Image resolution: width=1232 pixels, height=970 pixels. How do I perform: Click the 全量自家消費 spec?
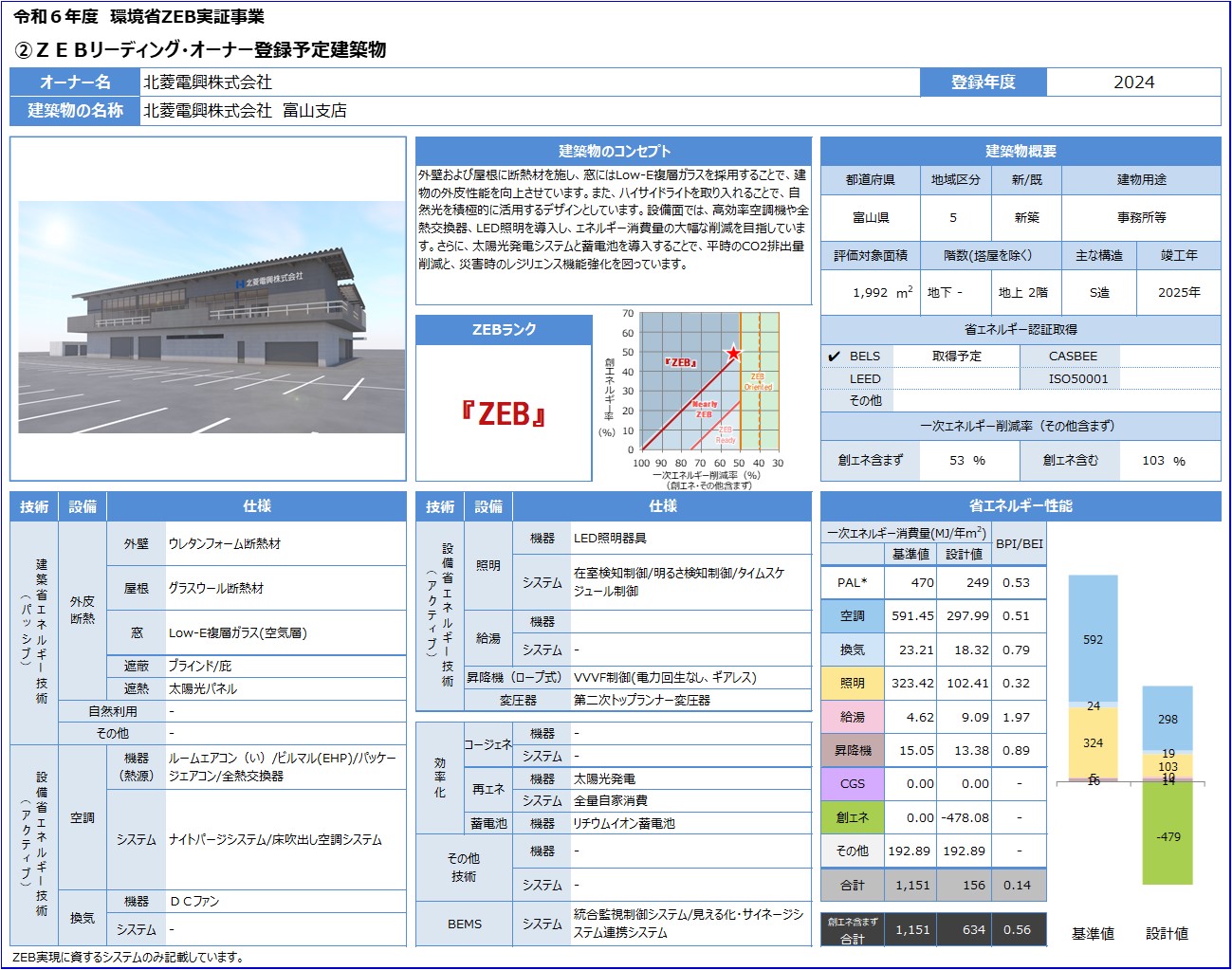(610, 801)
